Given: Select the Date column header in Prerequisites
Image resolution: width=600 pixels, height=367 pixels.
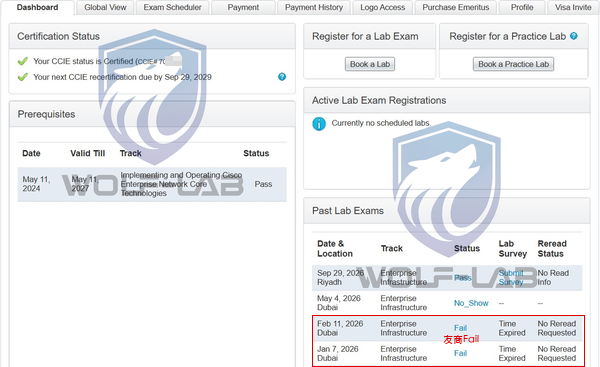Looking at the screenshot, I should pos(31,153).
